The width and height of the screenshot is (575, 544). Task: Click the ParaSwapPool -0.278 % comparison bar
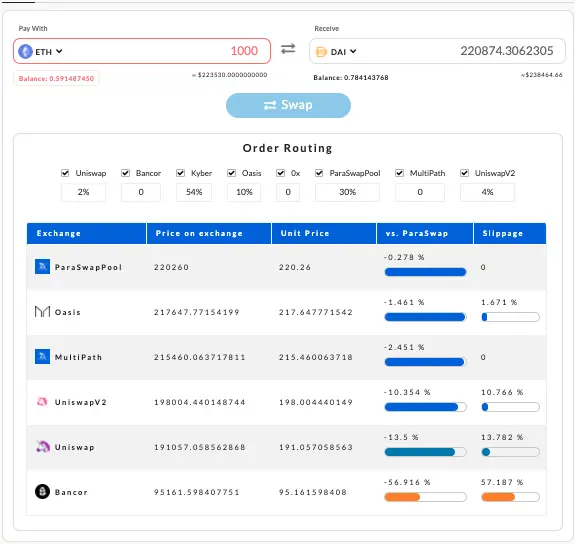[425, 272]
